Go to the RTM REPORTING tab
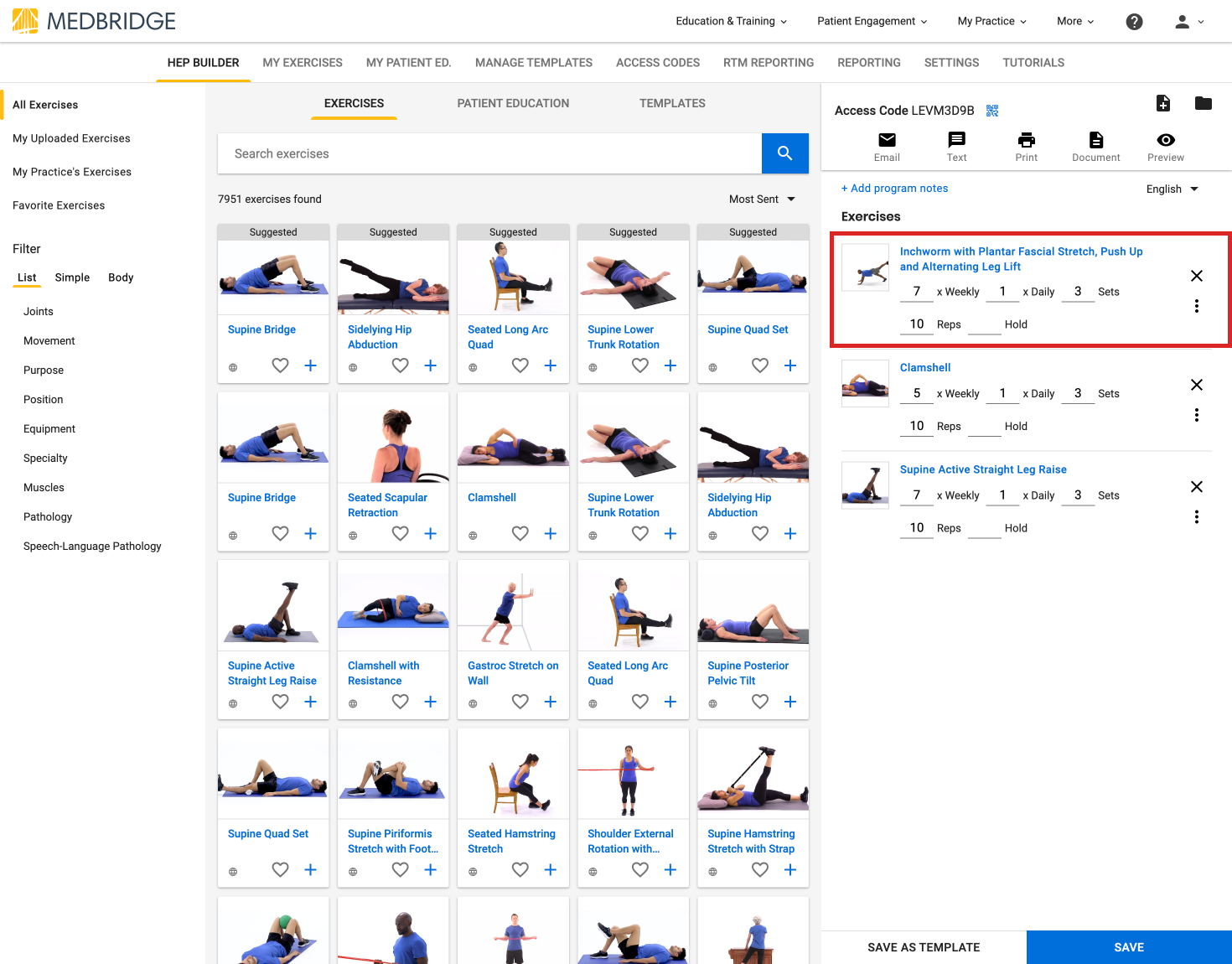Screen dimensions: 1232x964 769,63
